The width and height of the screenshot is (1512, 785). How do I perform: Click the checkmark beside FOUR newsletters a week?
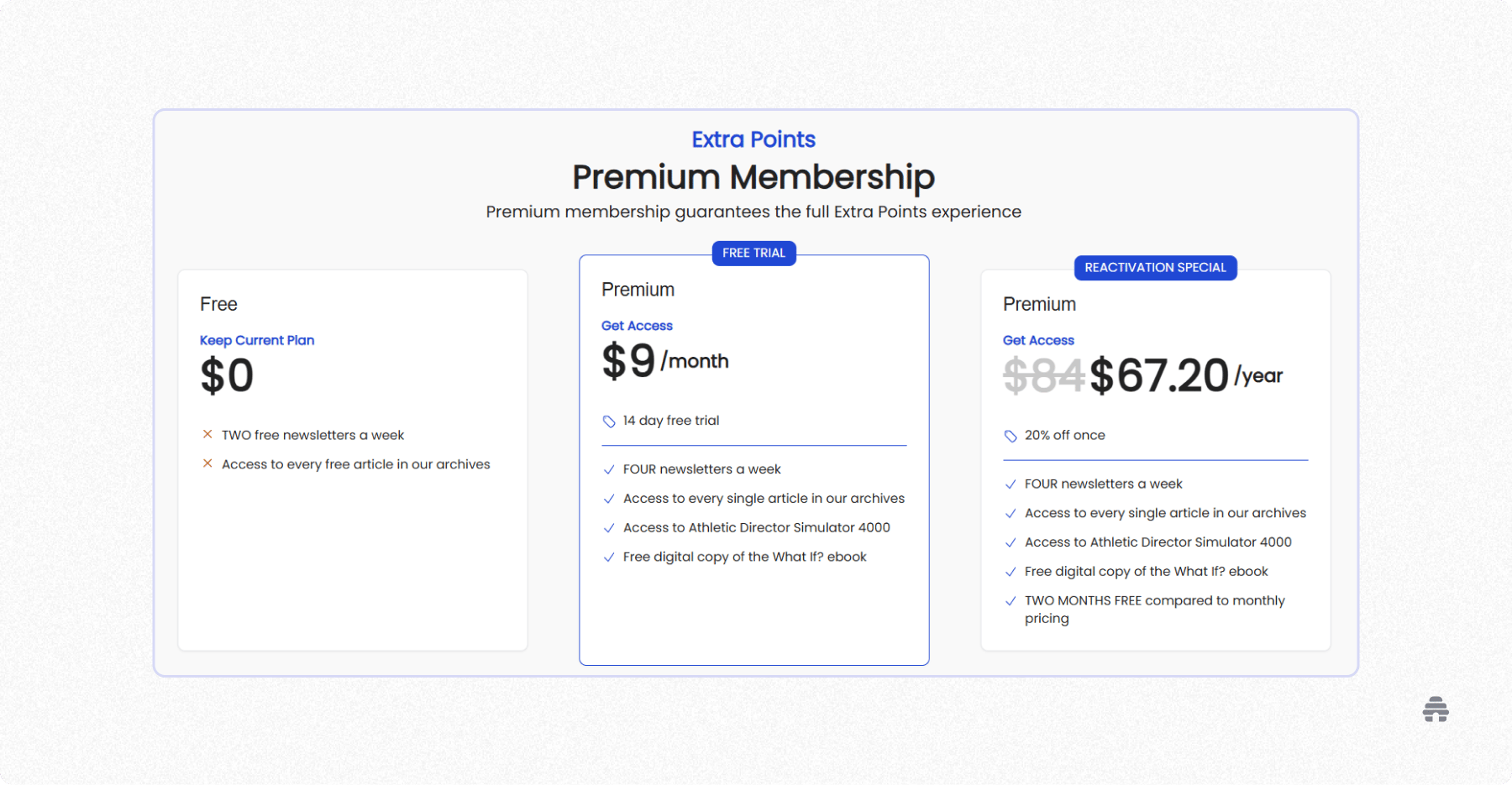[x=609, y=469]
